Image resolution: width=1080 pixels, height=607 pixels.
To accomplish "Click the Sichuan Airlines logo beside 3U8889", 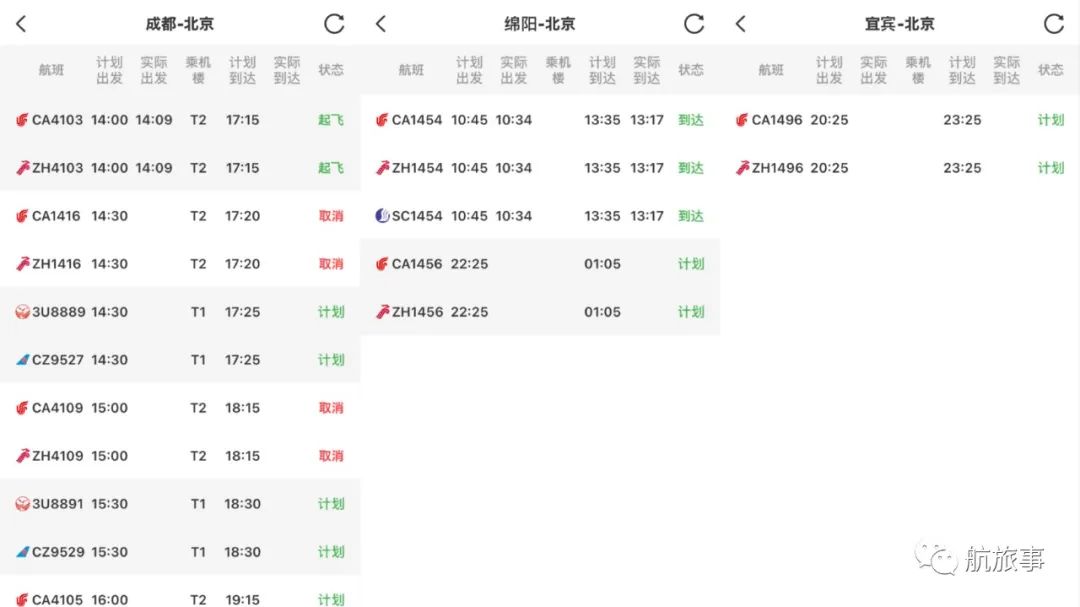I will click(22, 312).
